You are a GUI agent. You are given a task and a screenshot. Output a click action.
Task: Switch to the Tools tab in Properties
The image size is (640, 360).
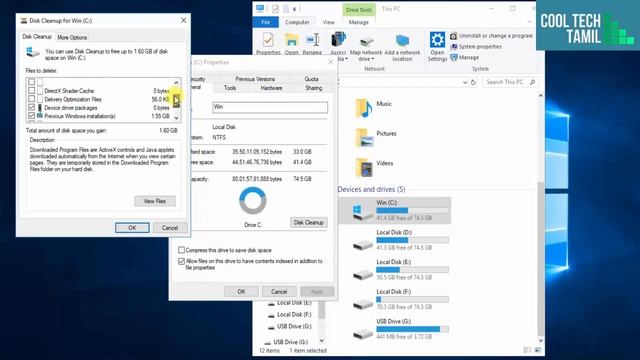pos(230,88)
